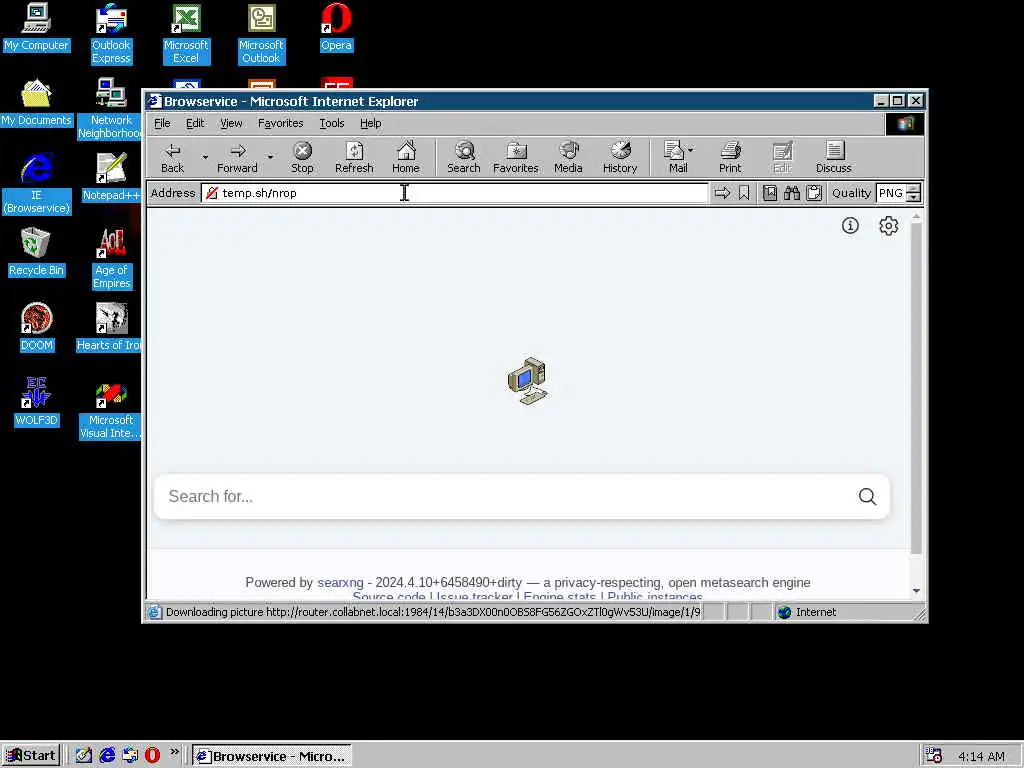Click the bookmark ribbon icon beside Go arrow

click(744, 193)
